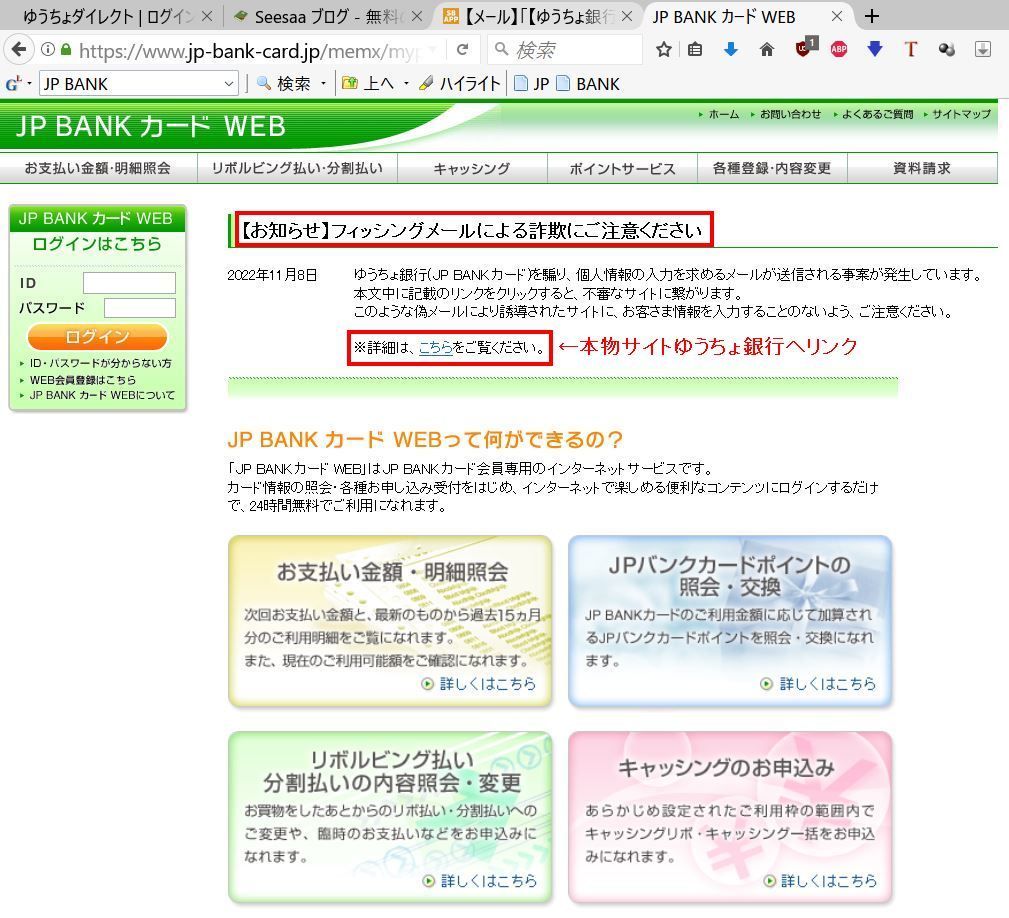Click the browser 検索 search field
1009x918 pixels.
566,50
